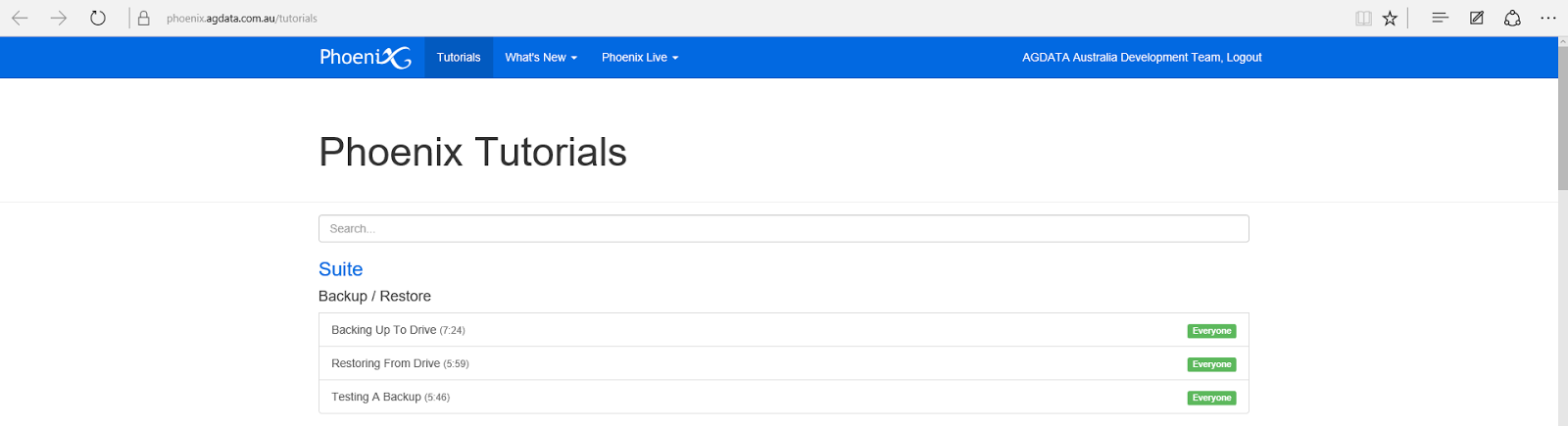Expand the What's New dropdown

541,58
